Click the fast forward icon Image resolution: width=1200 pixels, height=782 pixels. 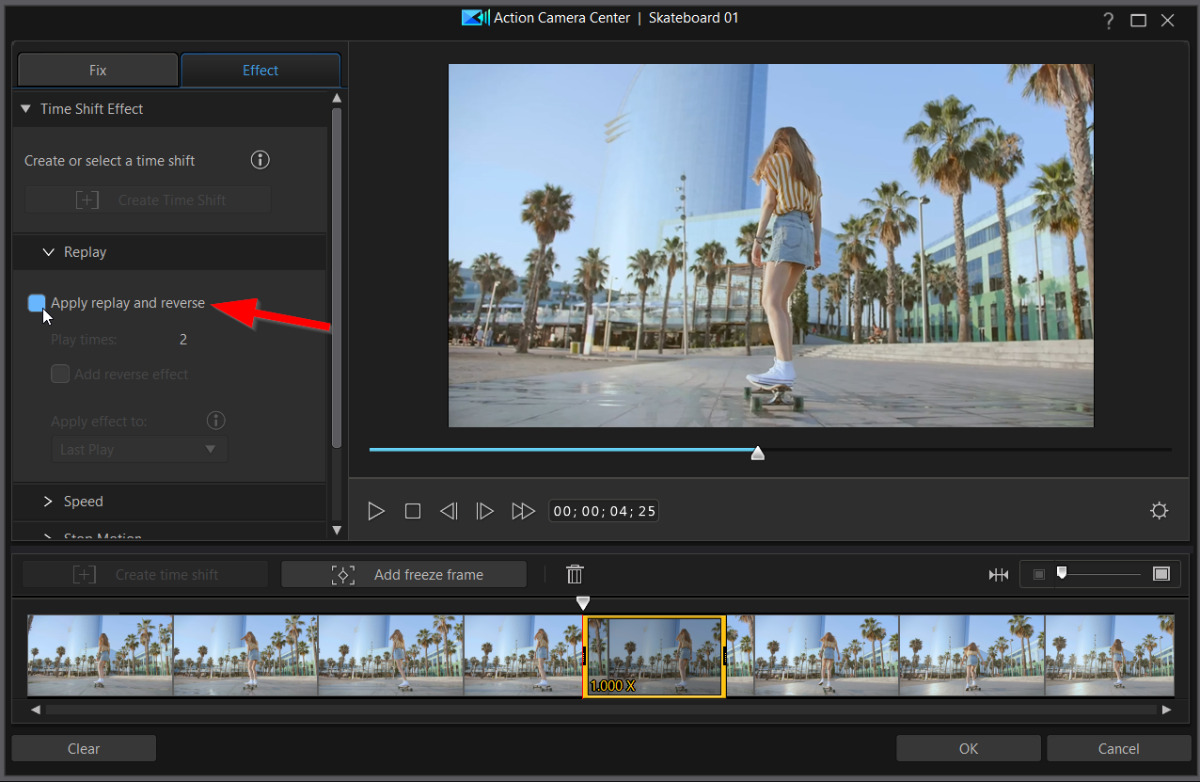click(x=523, y=511)
